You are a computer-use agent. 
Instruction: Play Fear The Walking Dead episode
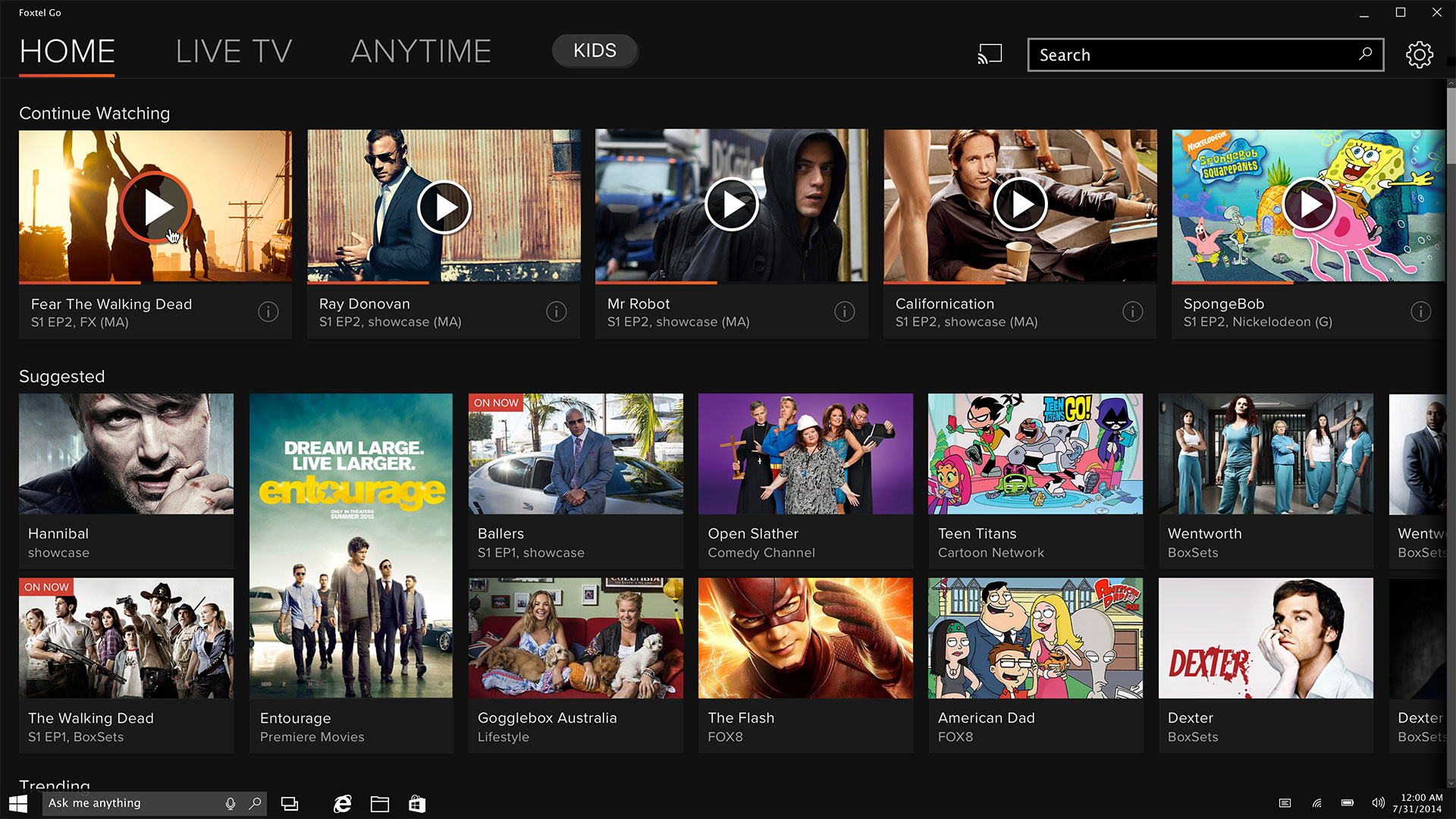click(155, 206)
